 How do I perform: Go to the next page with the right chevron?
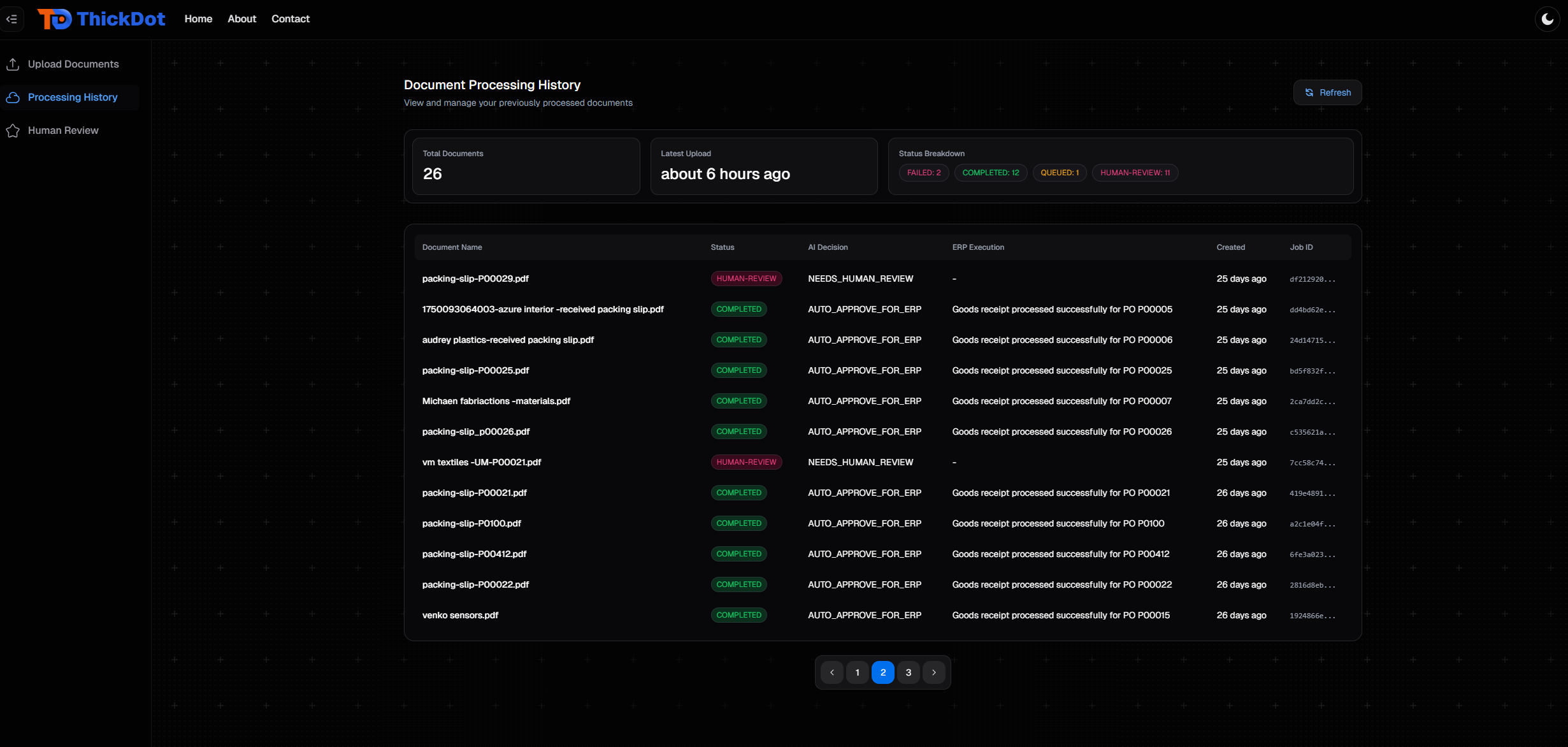pyautogui.click(x=934, y=672)
